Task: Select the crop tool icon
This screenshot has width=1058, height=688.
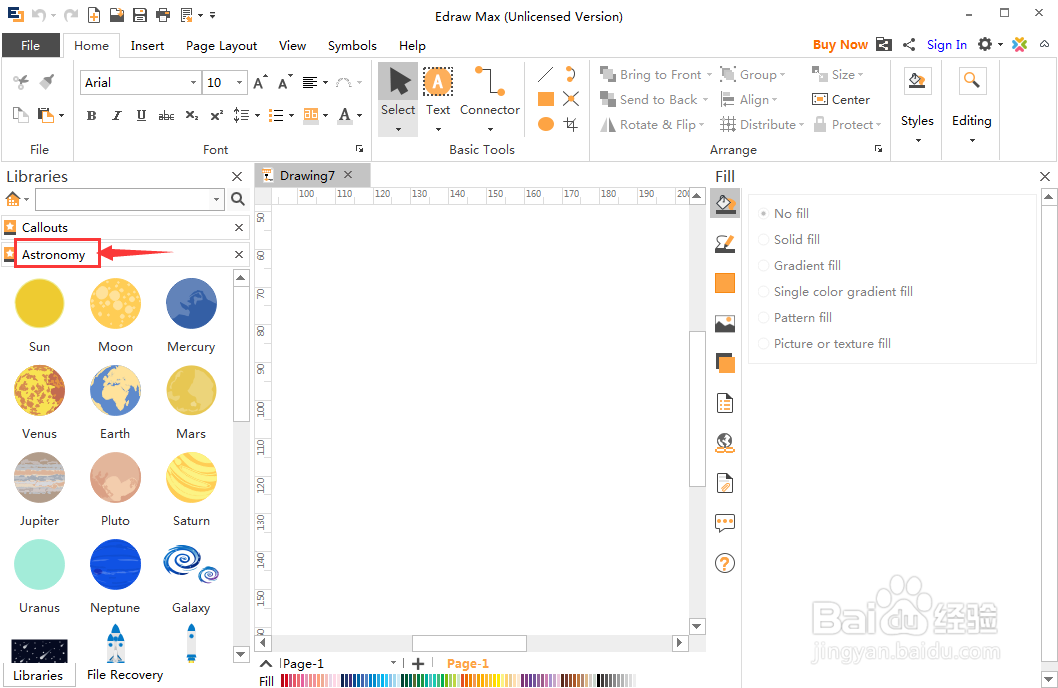Action: pos(571,124)
